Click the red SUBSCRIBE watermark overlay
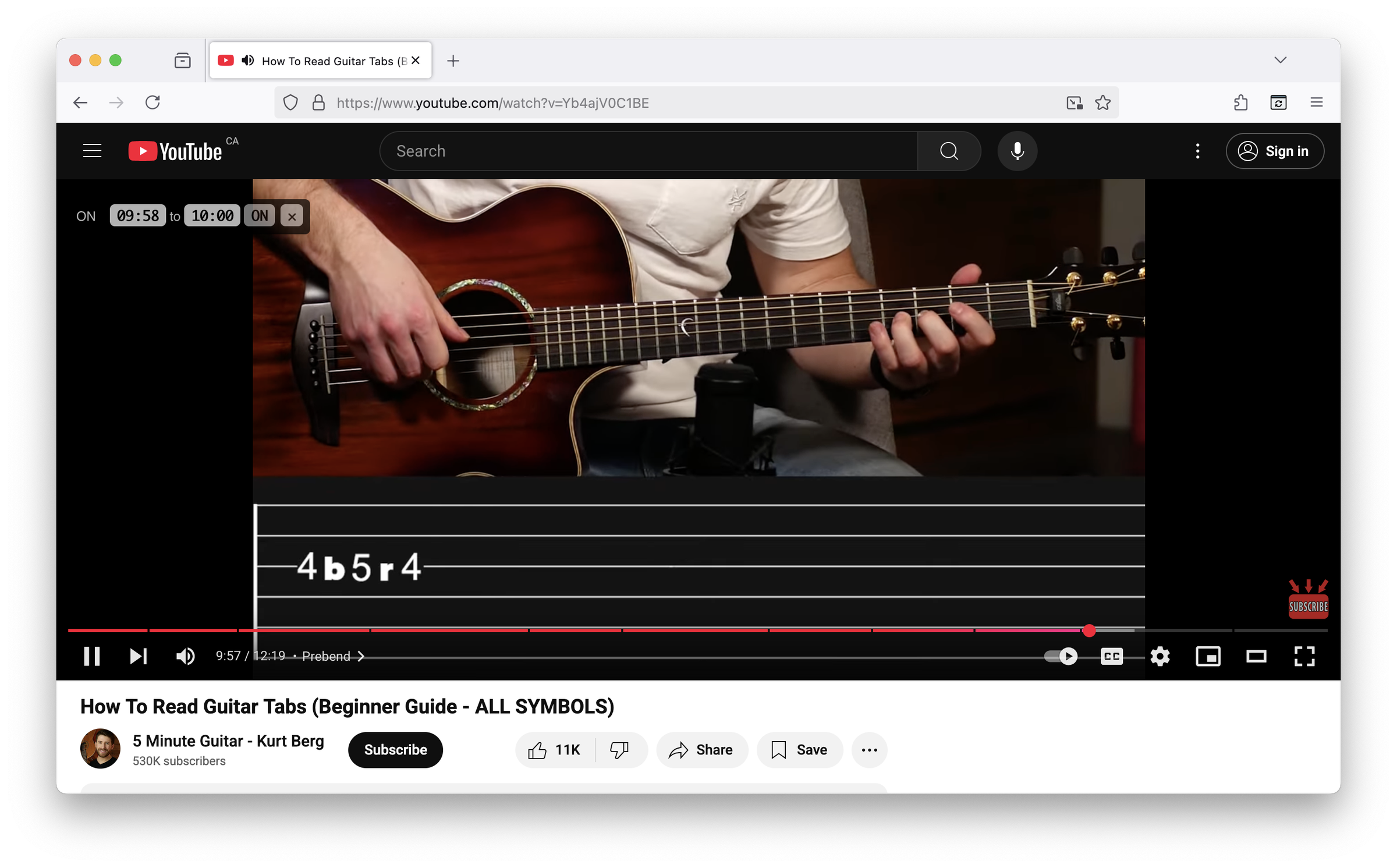This screenshot has width=1397, height=868. (1308, 599)
